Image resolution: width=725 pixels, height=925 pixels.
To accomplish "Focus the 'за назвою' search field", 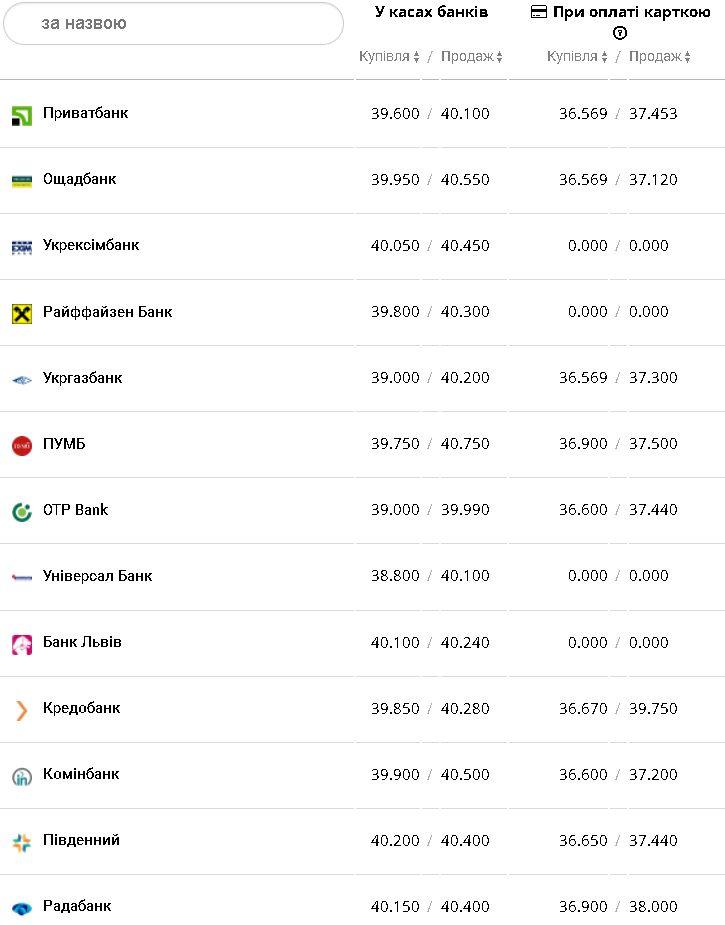I will point(174,23).
